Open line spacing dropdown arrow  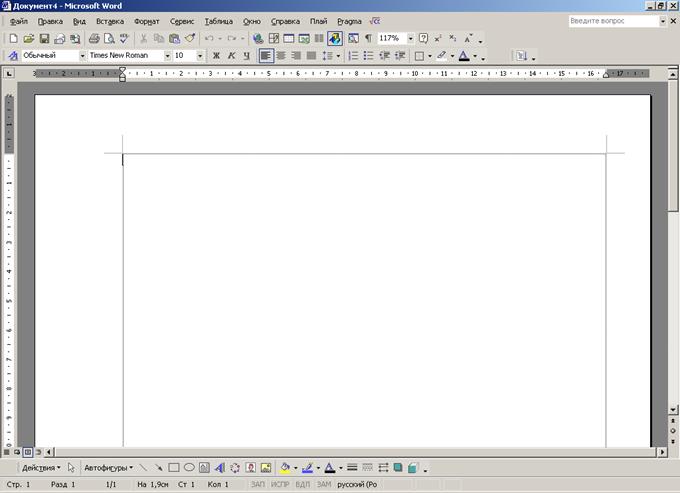click(x=338, y=56)
